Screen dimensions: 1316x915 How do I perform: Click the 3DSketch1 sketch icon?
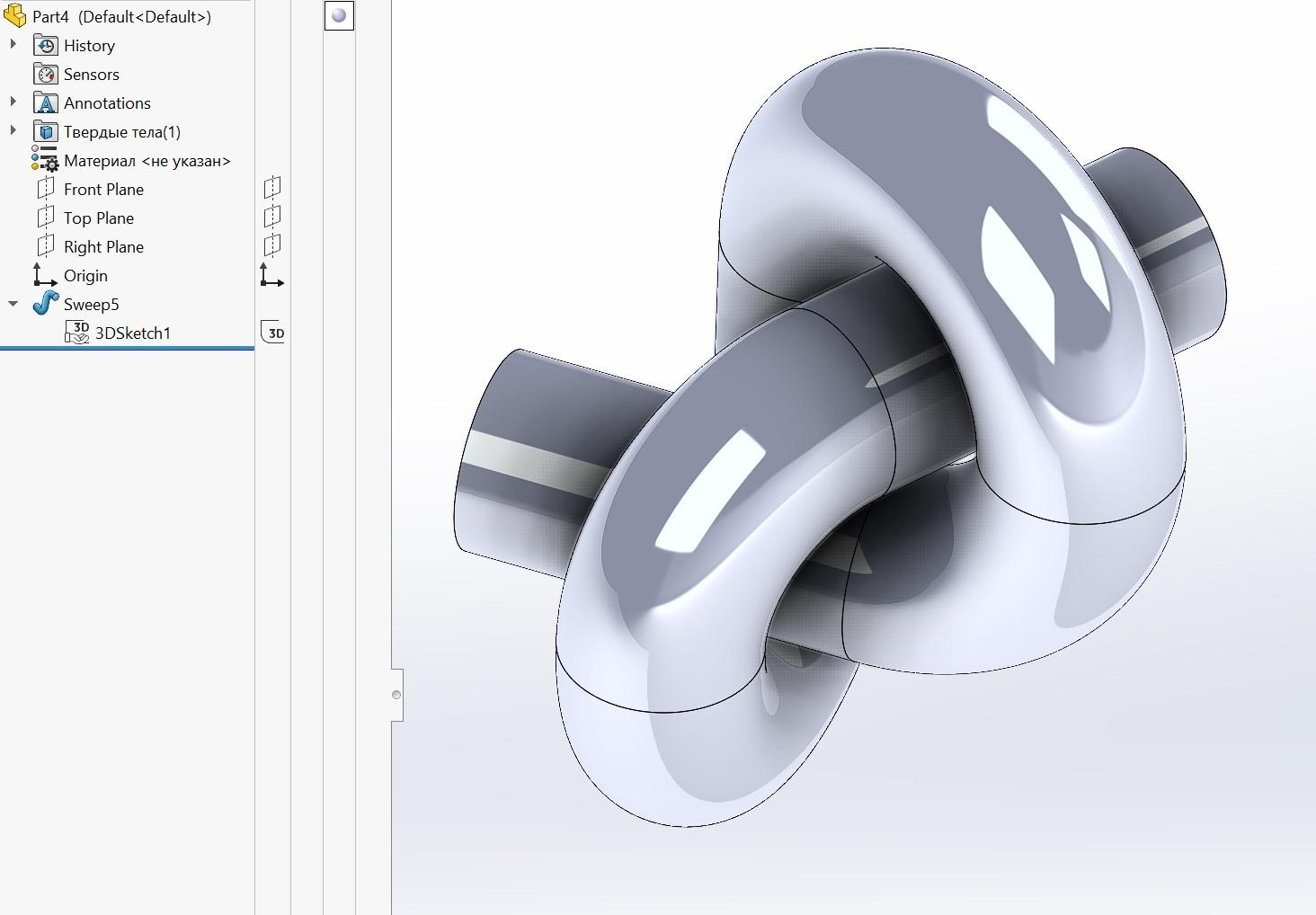pos(77,333)
